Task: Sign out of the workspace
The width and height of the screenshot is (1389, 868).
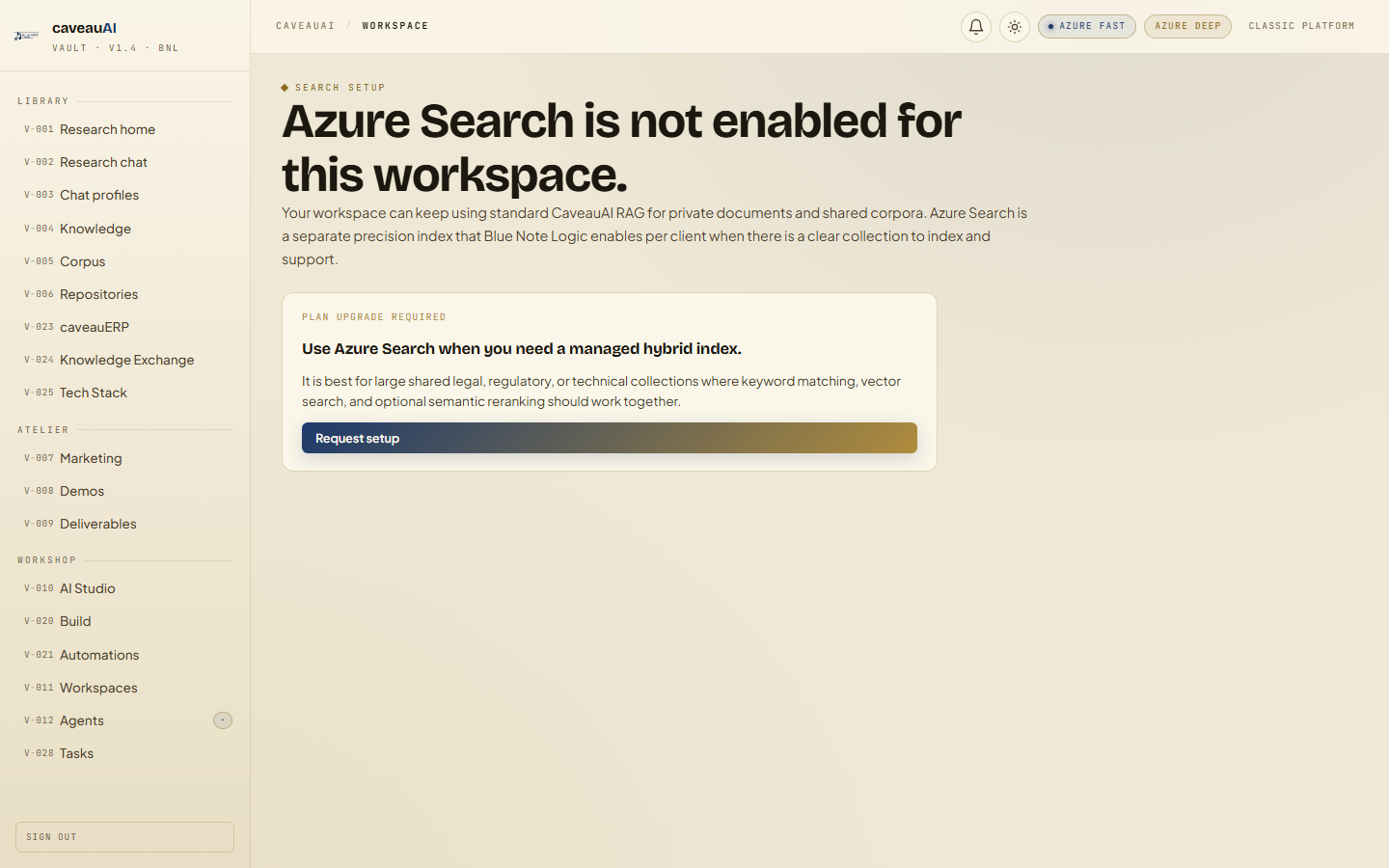Action: (x=124, y=837)
